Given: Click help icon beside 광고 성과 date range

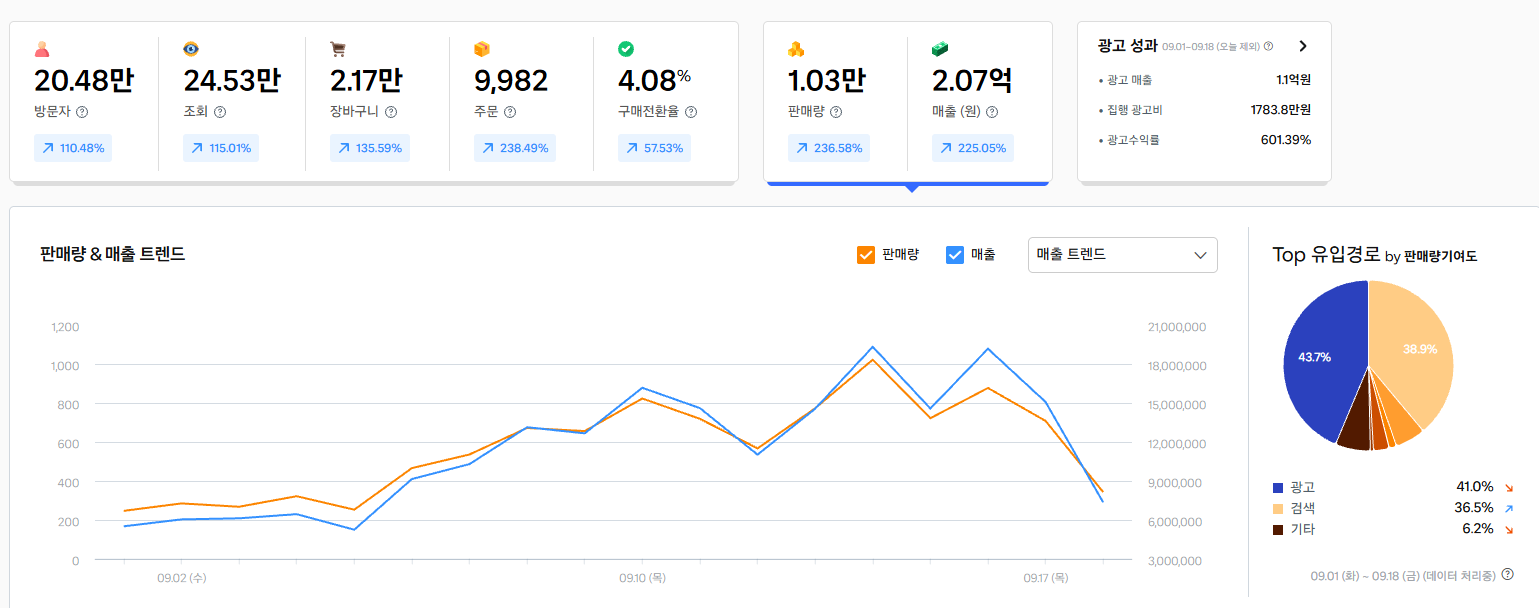Looking at the screenshot, I should (1269, 46).
